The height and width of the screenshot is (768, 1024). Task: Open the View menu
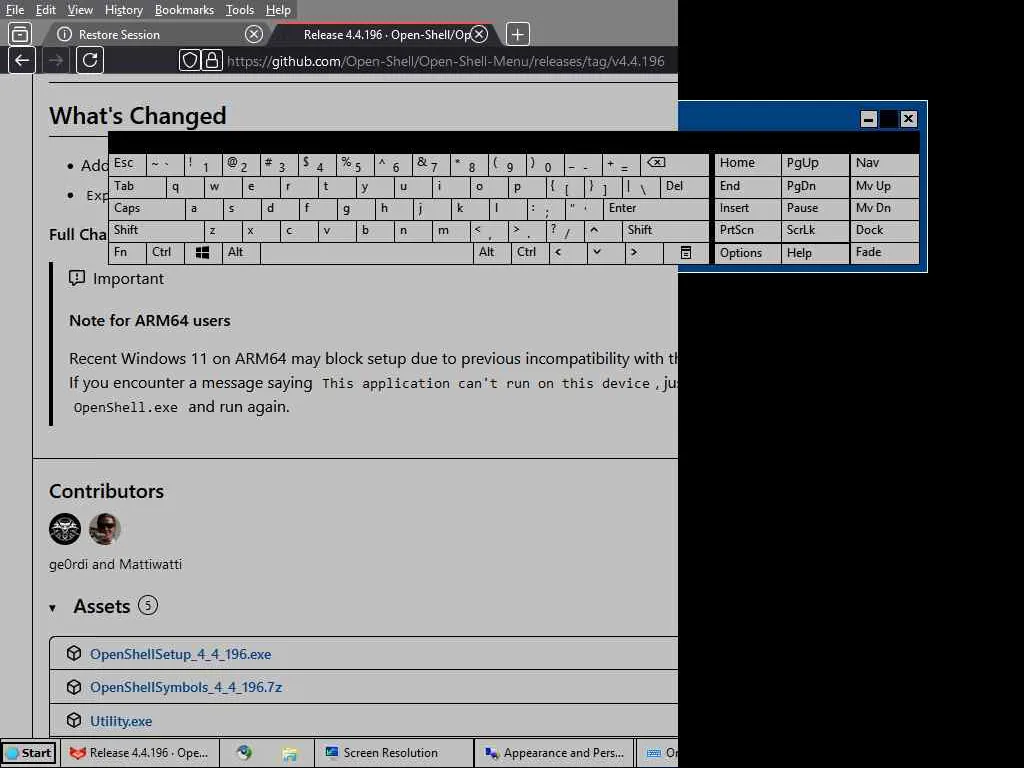click(x=80, y=10)
